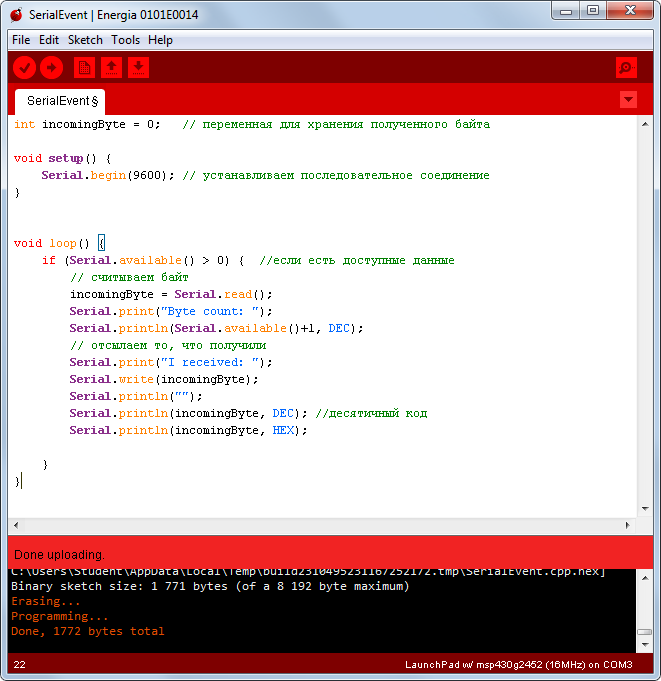This screenshot has width=661, height=681.
Task: Open the Edit menu
Action: [49, 40]
